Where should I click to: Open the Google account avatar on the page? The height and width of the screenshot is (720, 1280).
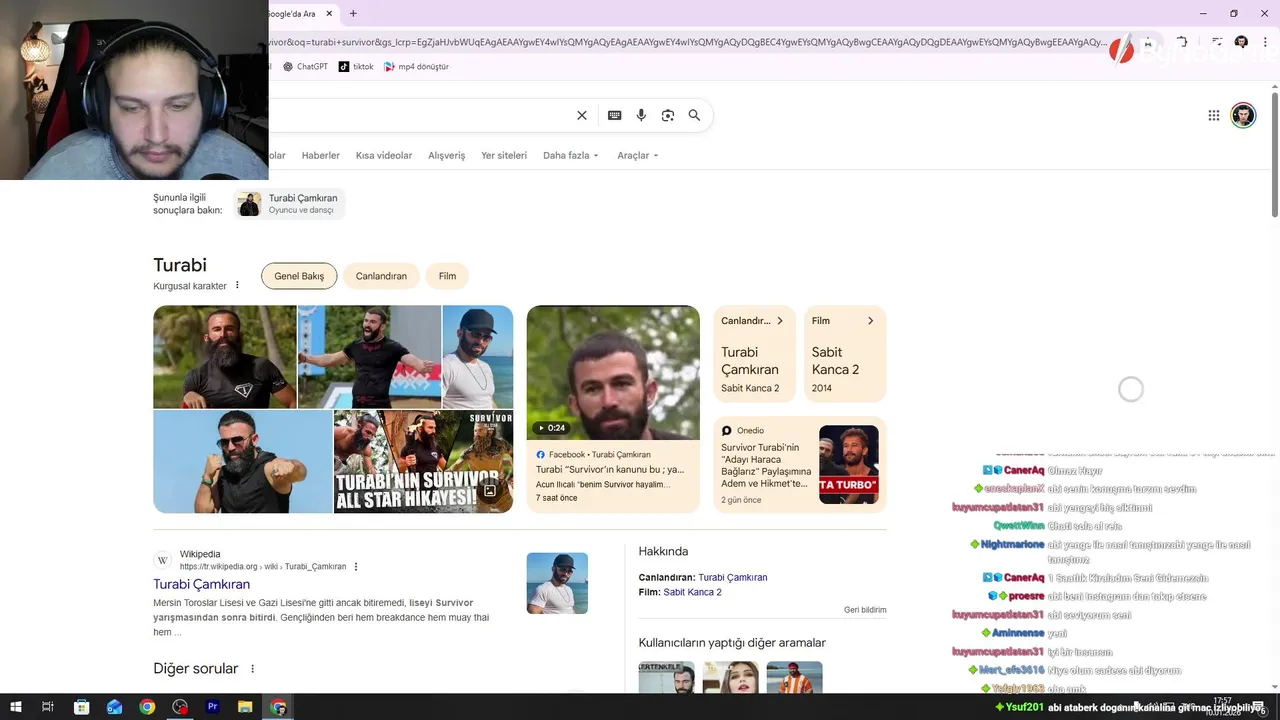[x=1243, y=115]
